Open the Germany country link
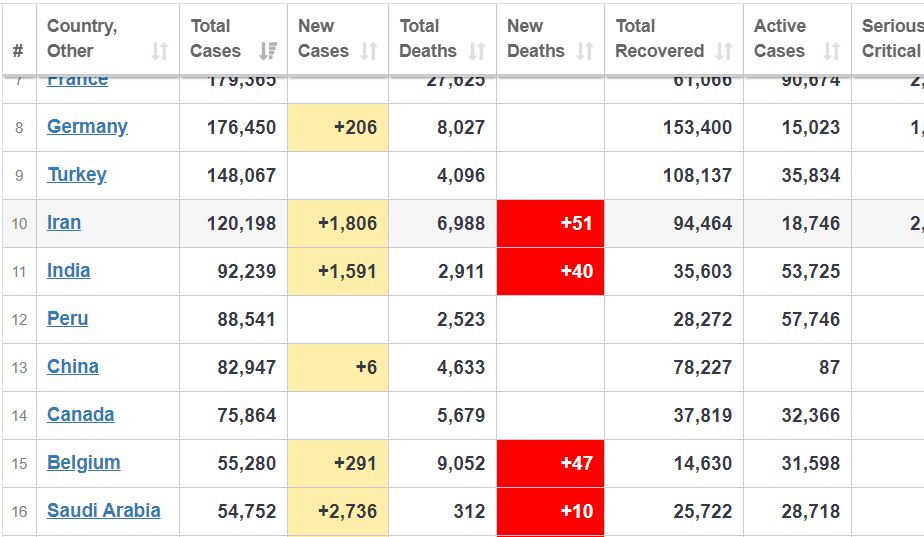 pyautogui.click(x=87, y=127)
